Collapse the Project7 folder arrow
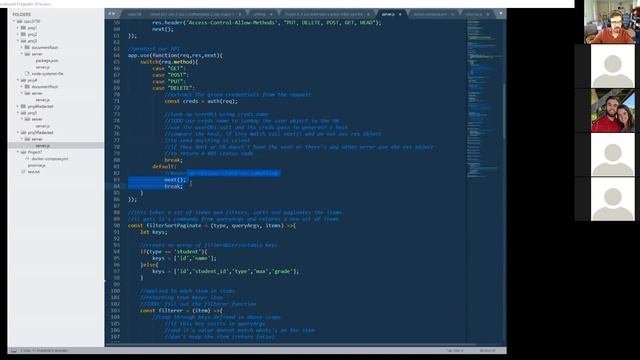The width and height of the screenshot is (640, 360). (18, 152)
